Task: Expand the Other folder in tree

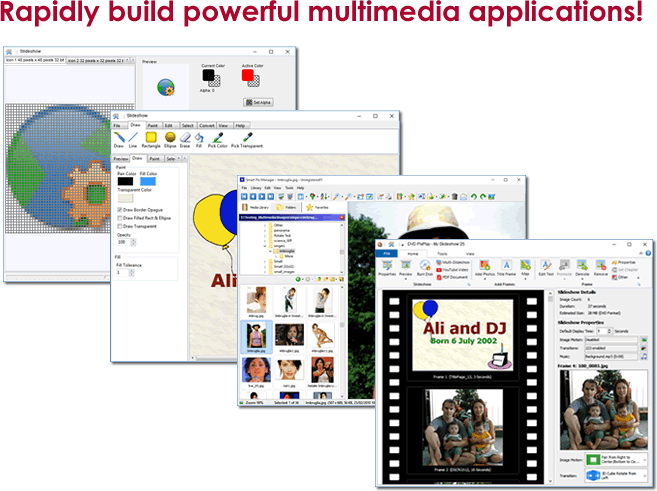Action: pyautogui.click(x=265, y=225)
